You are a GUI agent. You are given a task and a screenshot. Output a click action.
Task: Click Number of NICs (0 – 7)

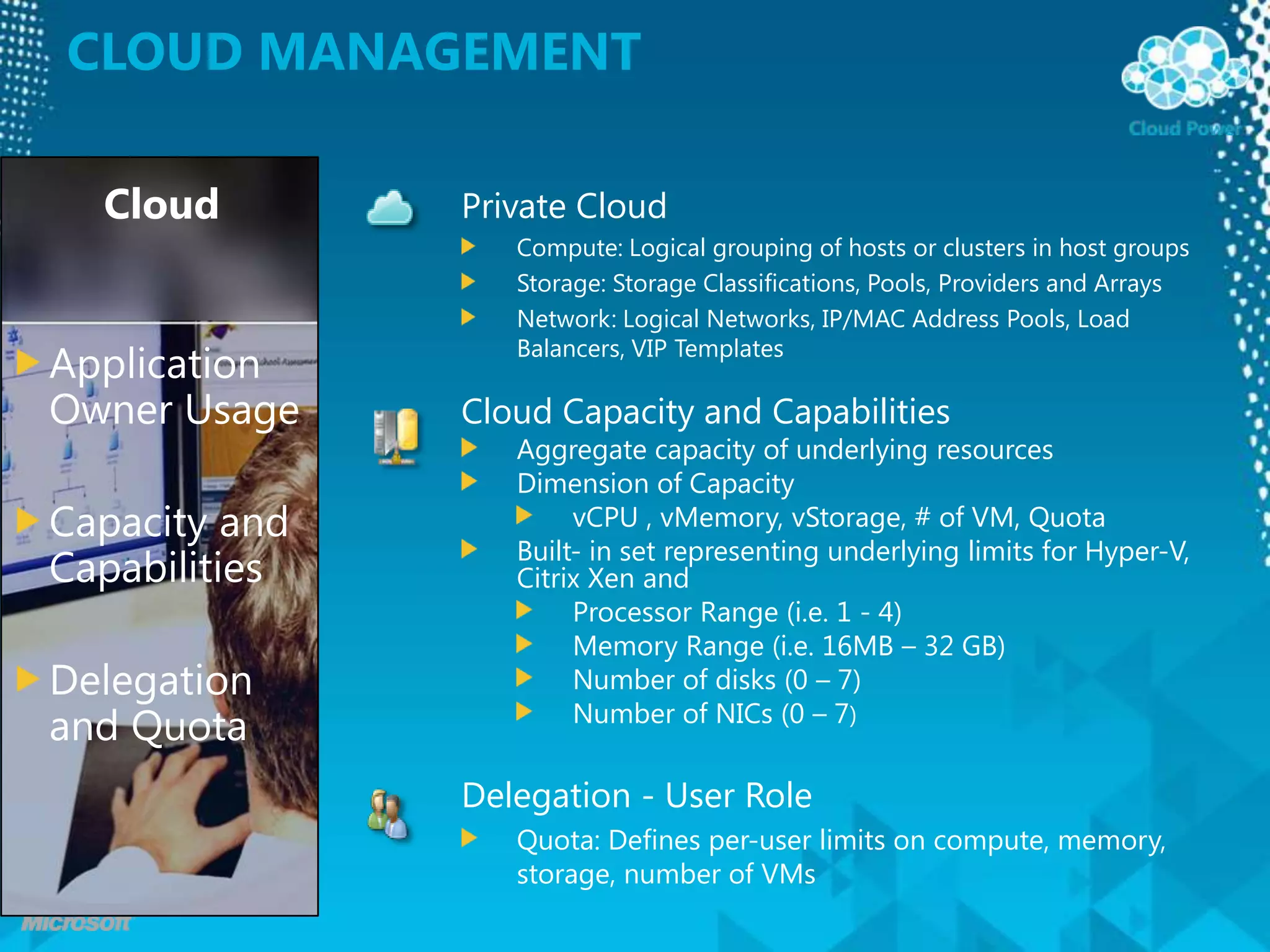[x=714, y=714]
